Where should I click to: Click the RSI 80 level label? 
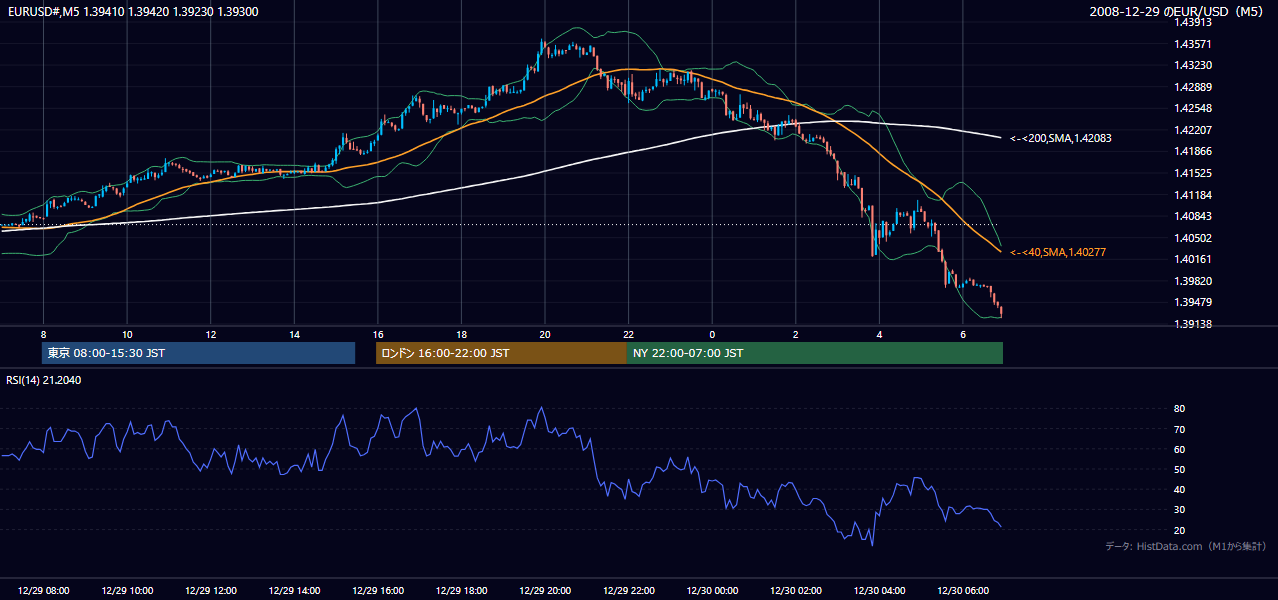(x=1179, y=409)
